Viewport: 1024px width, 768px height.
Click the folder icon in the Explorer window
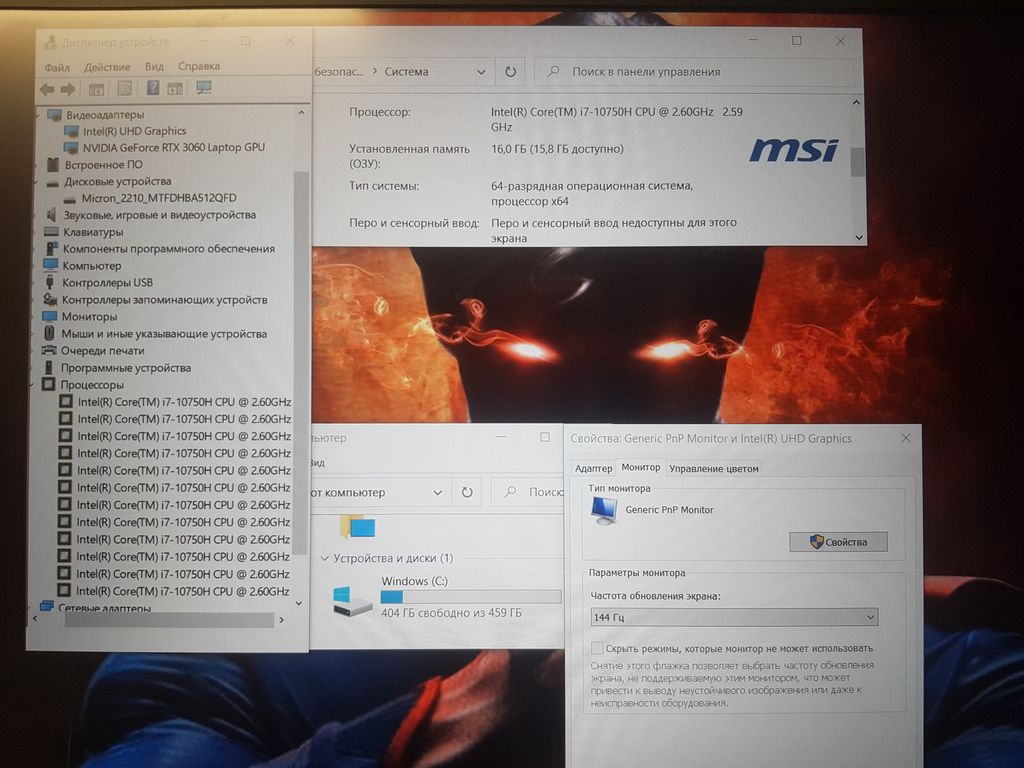click(x=357, y=527)
